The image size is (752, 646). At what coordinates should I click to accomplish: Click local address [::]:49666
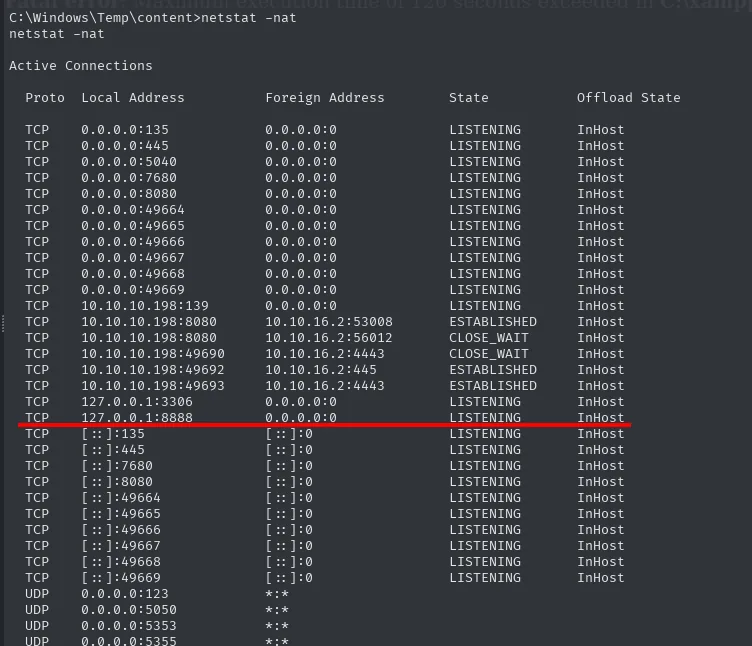pyautogui.click(x=121, y=529)
